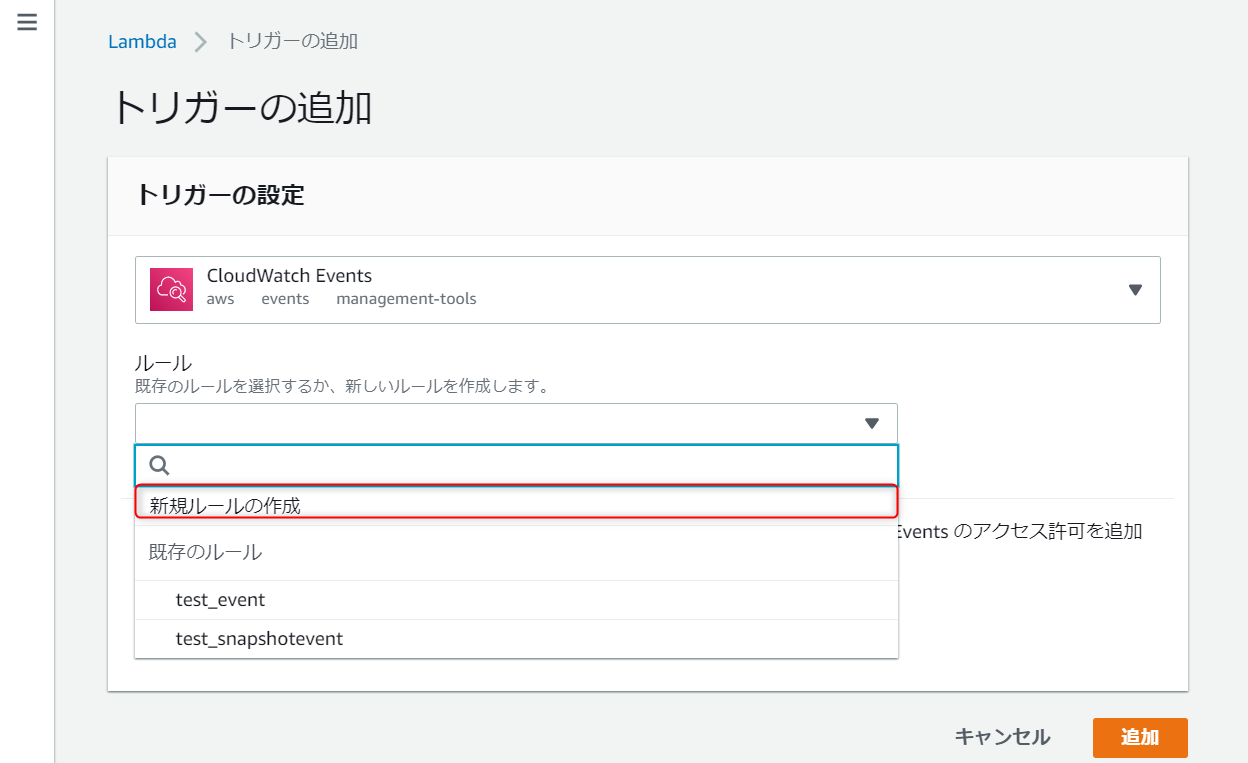Image resolution: width=1248 pixels, height=763 pixels.
Task: Click the CloudWatch Events trigger name
Action: [x=289, y=276]
